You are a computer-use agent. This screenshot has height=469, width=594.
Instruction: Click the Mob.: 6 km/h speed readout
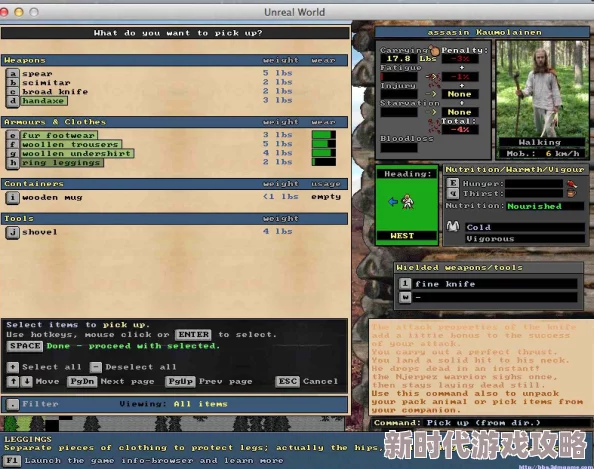(543, 153)
